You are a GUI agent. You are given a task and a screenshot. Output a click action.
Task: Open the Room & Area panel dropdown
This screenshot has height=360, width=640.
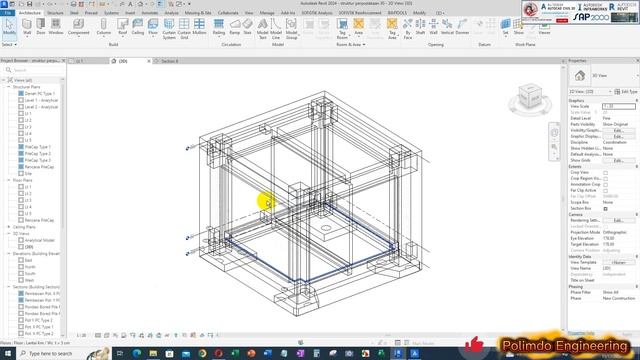(x=351, y=44)
